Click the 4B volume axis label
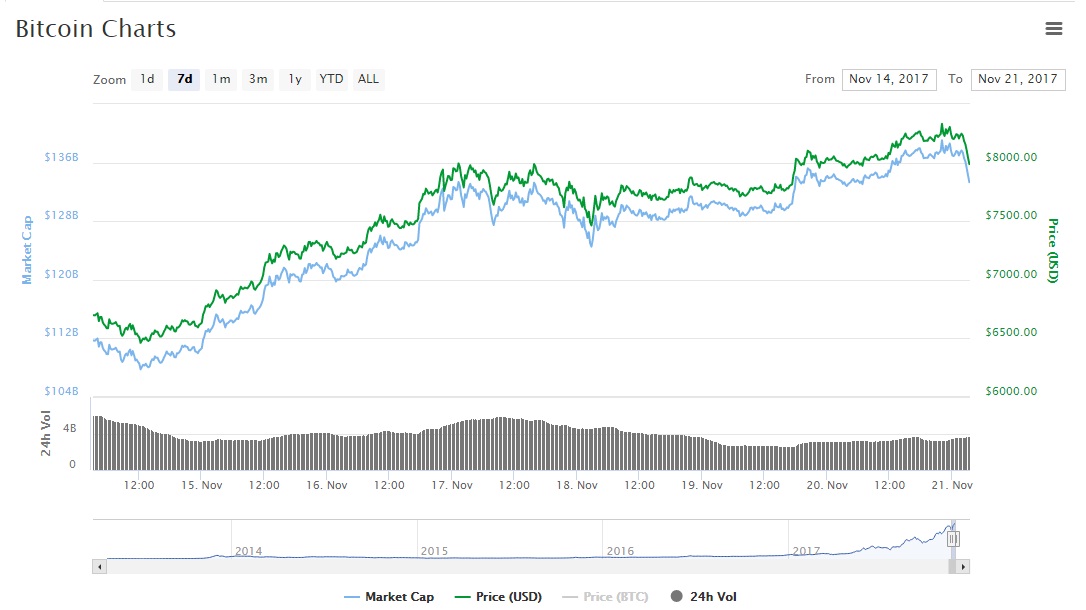 69,429
